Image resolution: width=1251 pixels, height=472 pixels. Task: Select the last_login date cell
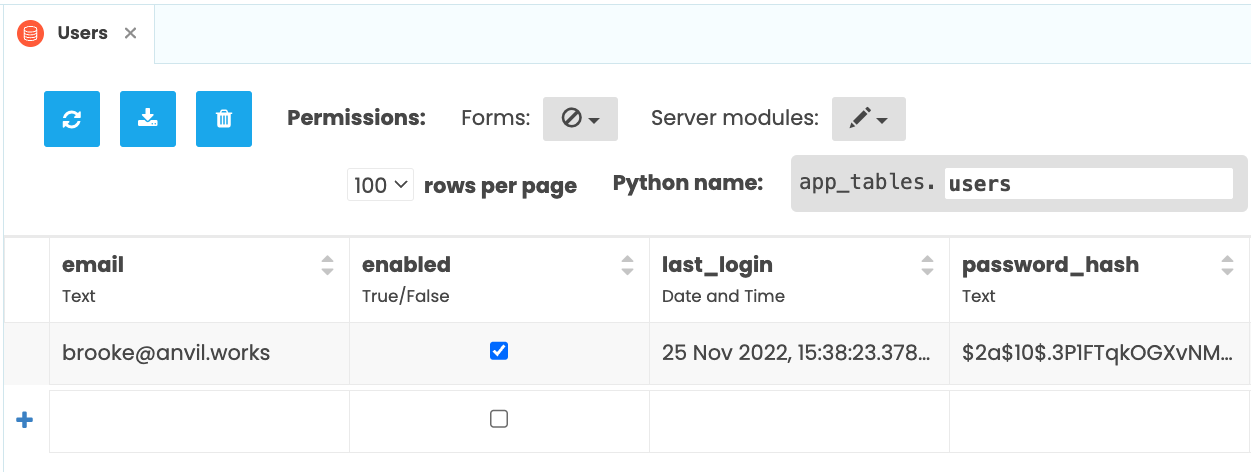[798, 352]
